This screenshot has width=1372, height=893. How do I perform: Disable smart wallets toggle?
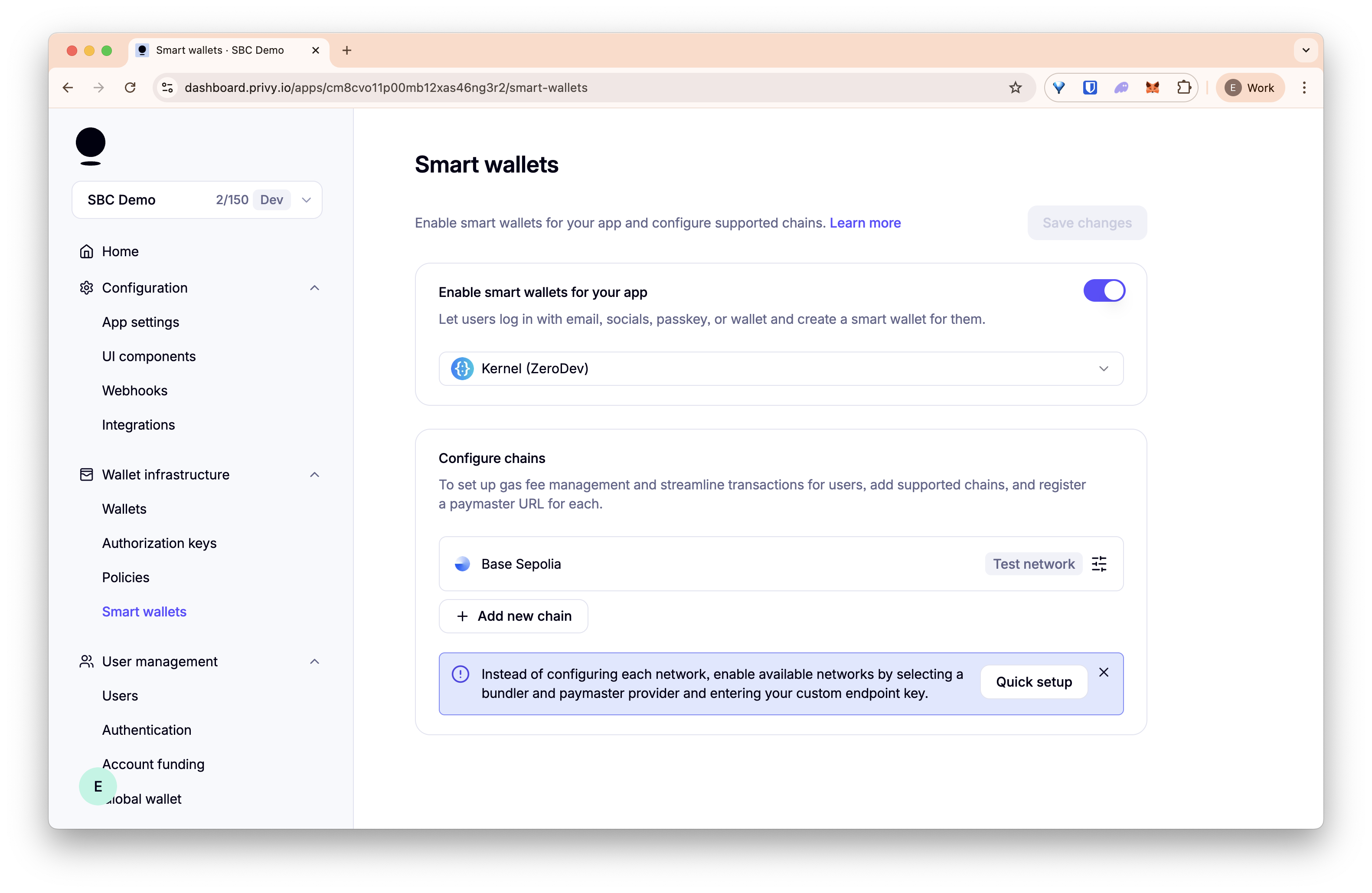pos(1104,291)
